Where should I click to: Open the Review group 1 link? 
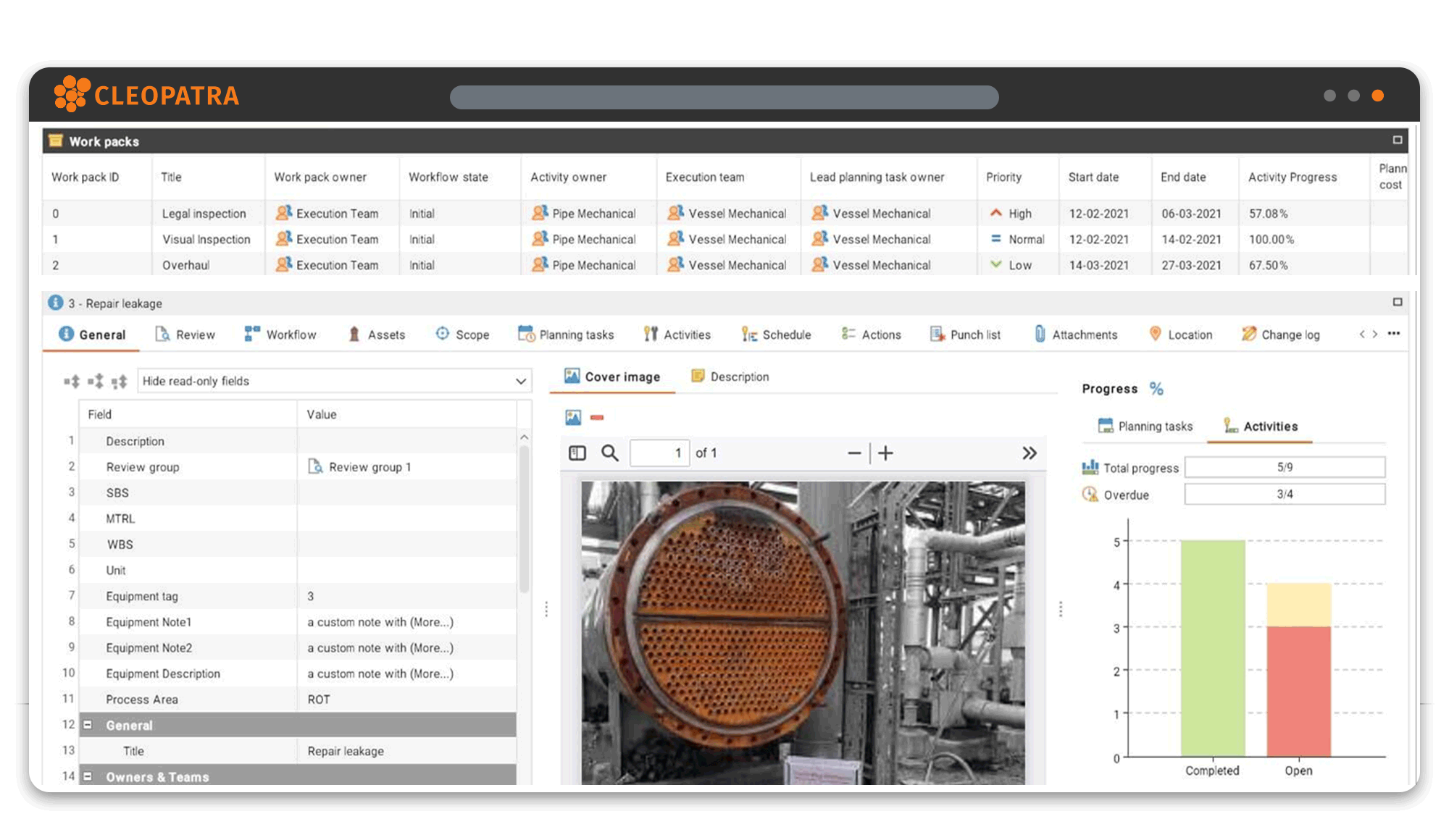[x=369, y=467]
